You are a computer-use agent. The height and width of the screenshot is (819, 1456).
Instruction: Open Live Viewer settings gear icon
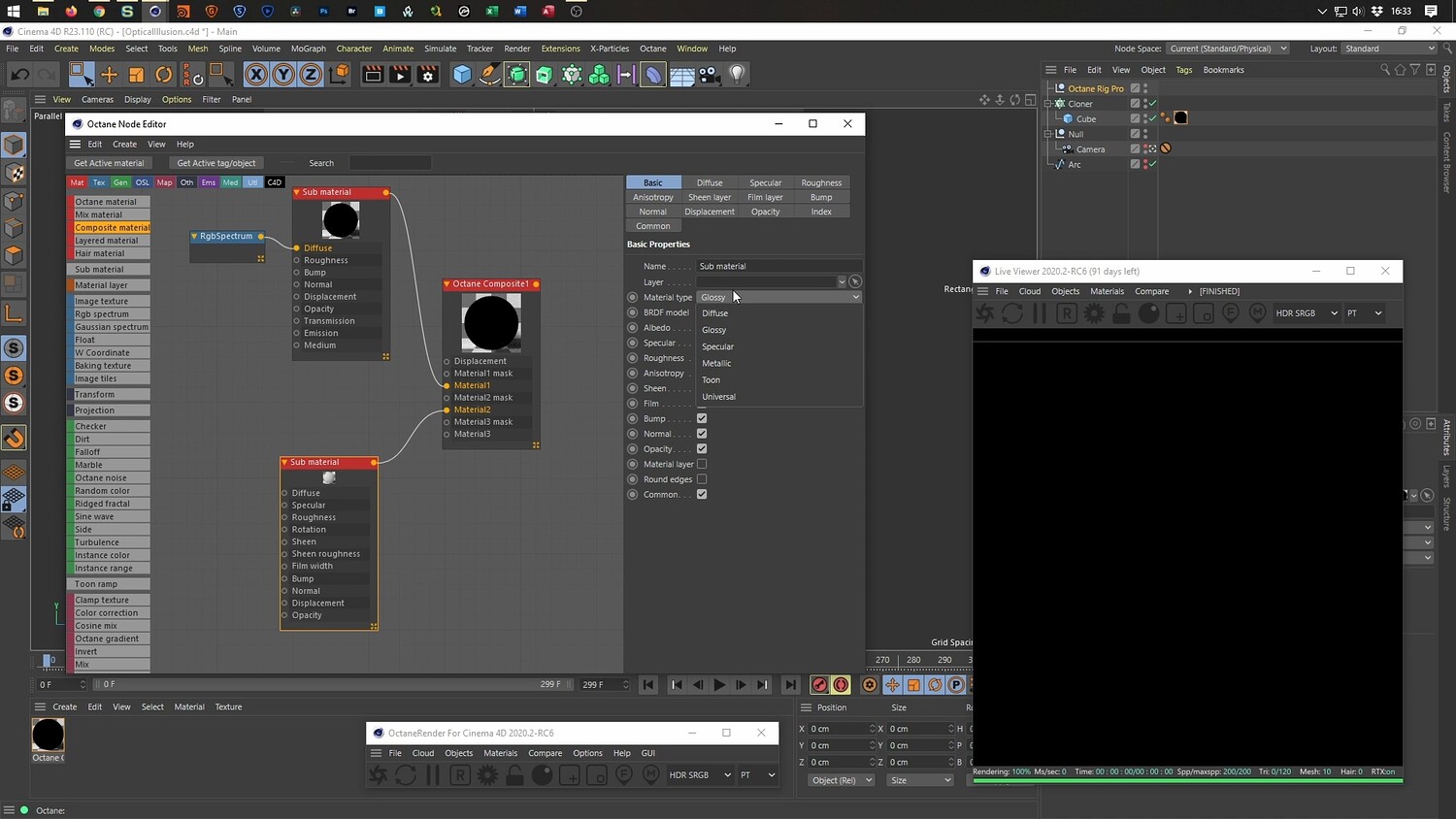[1094, 313]
